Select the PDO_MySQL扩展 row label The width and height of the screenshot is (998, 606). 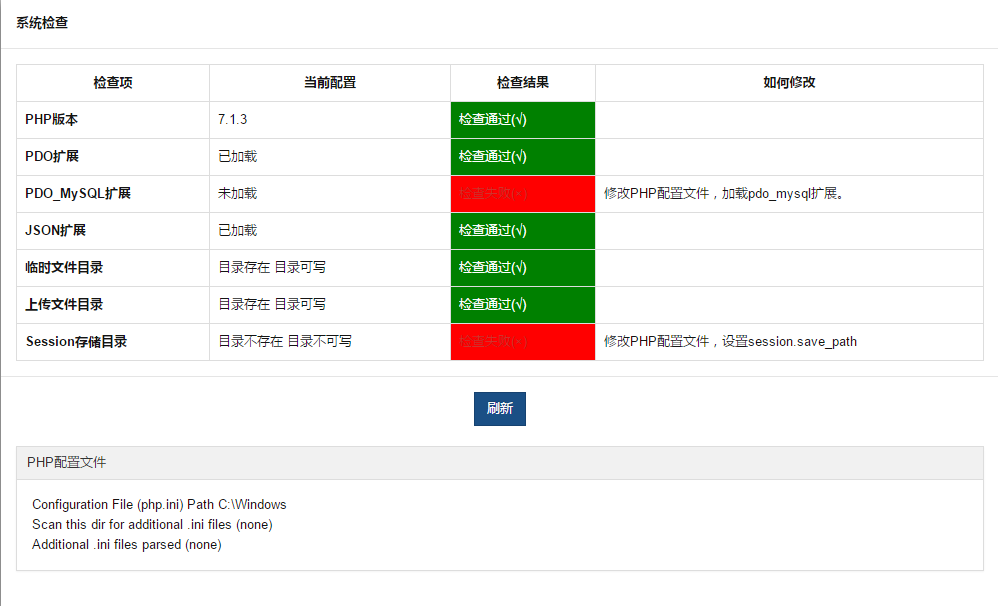[78, 194]
